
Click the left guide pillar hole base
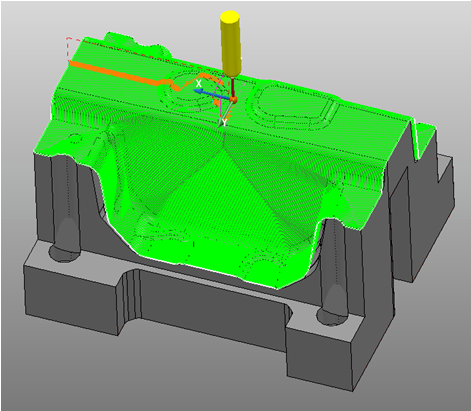pos(65,253)
